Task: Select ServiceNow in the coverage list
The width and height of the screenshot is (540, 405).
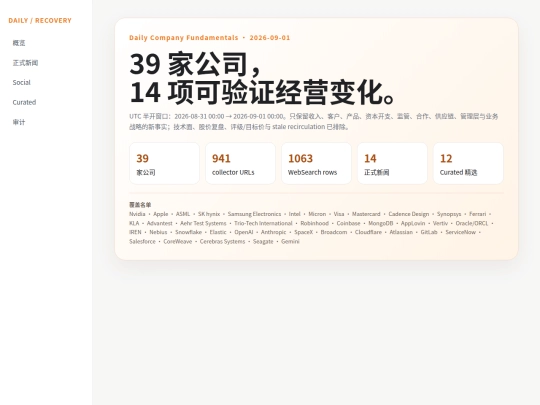Action: pyautogui.click(x=460, y=232)
